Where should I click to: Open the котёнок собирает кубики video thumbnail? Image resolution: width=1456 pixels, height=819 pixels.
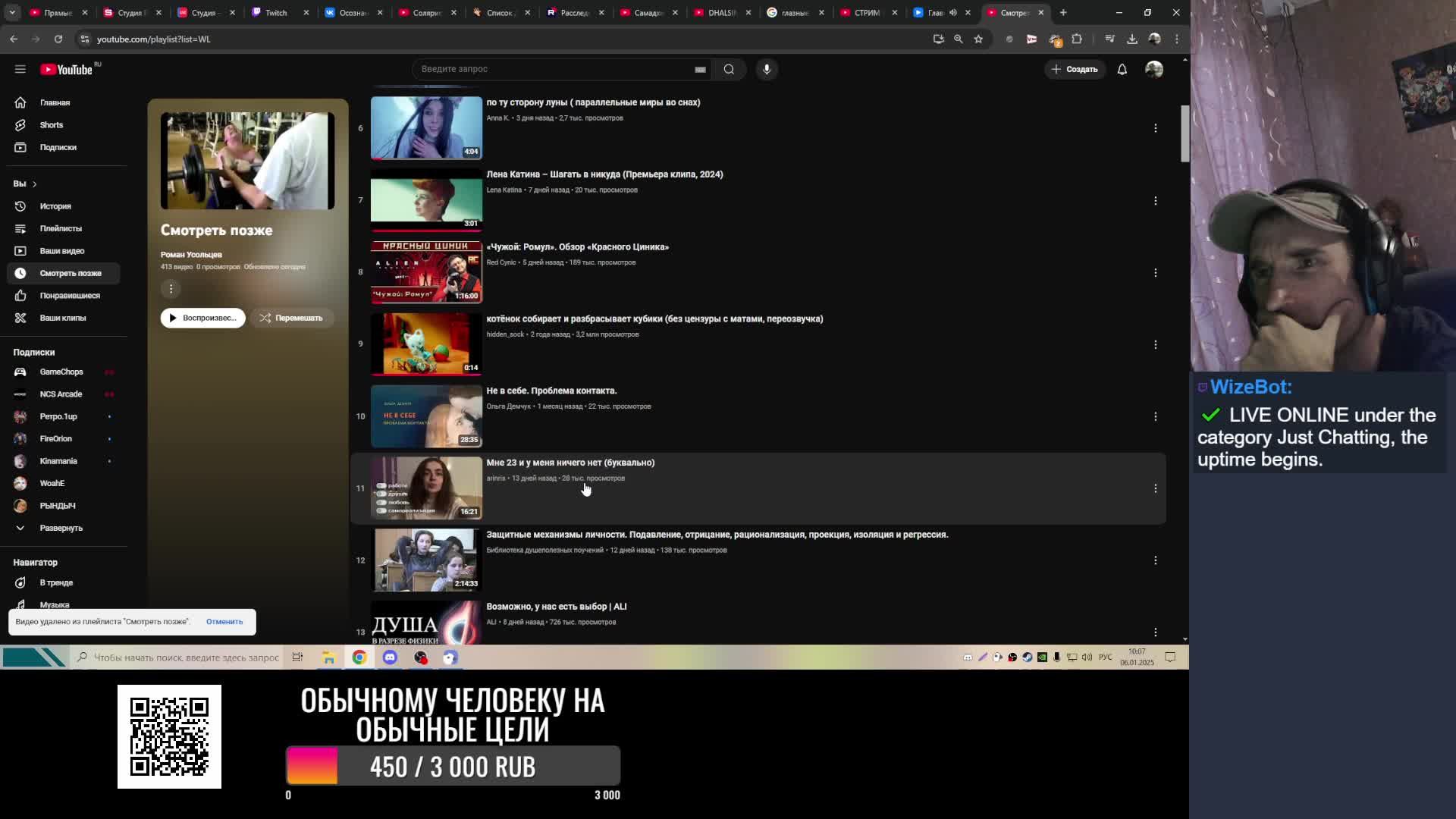[x=426, y=344]
